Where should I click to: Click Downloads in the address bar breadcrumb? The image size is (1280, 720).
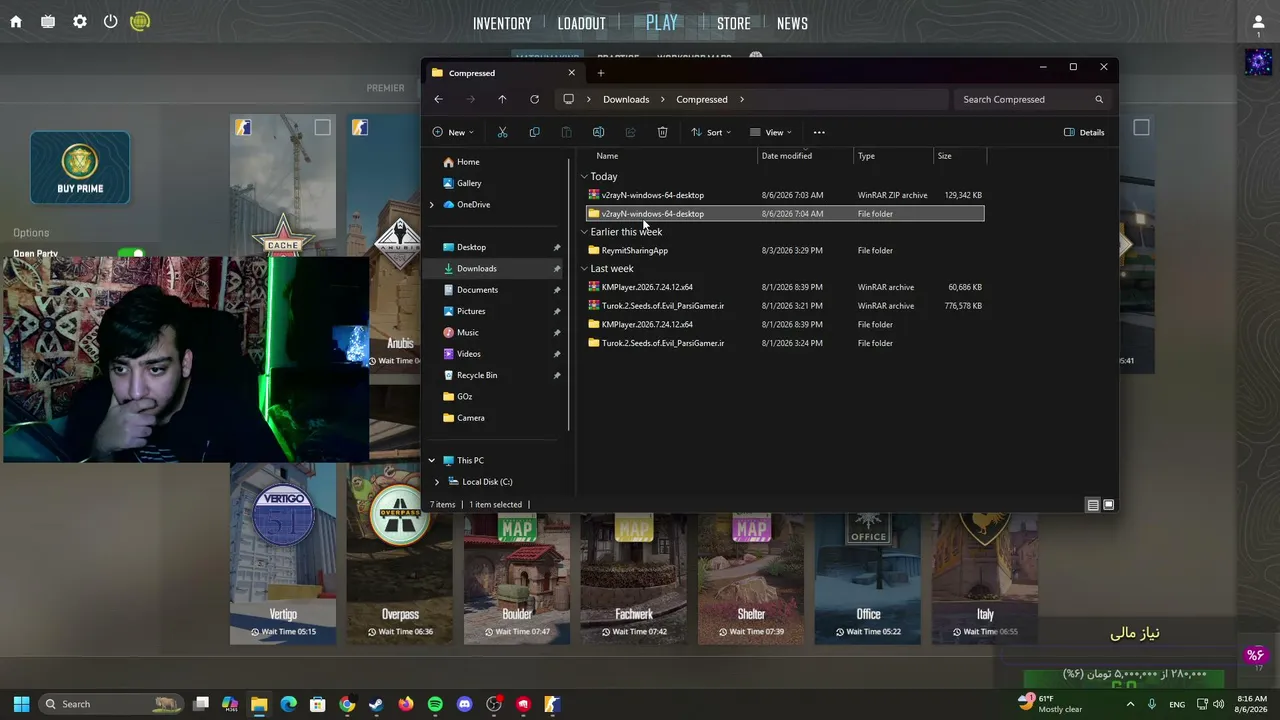point(626,99)
